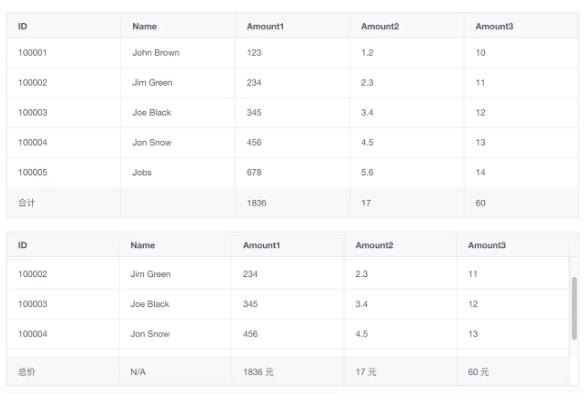Click the Amount2 header in first table
The width and height of the screenshot is (587, 404).
[x=380, y=27]
